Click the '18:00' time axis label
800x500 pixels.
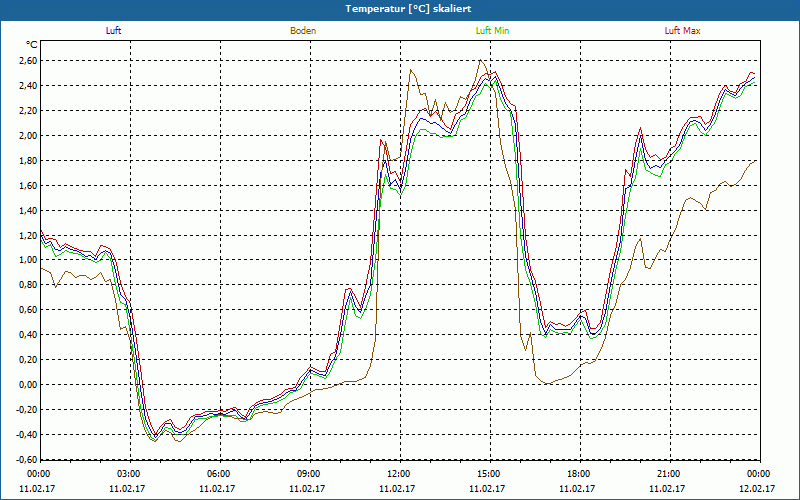click(x=578, y=474)
